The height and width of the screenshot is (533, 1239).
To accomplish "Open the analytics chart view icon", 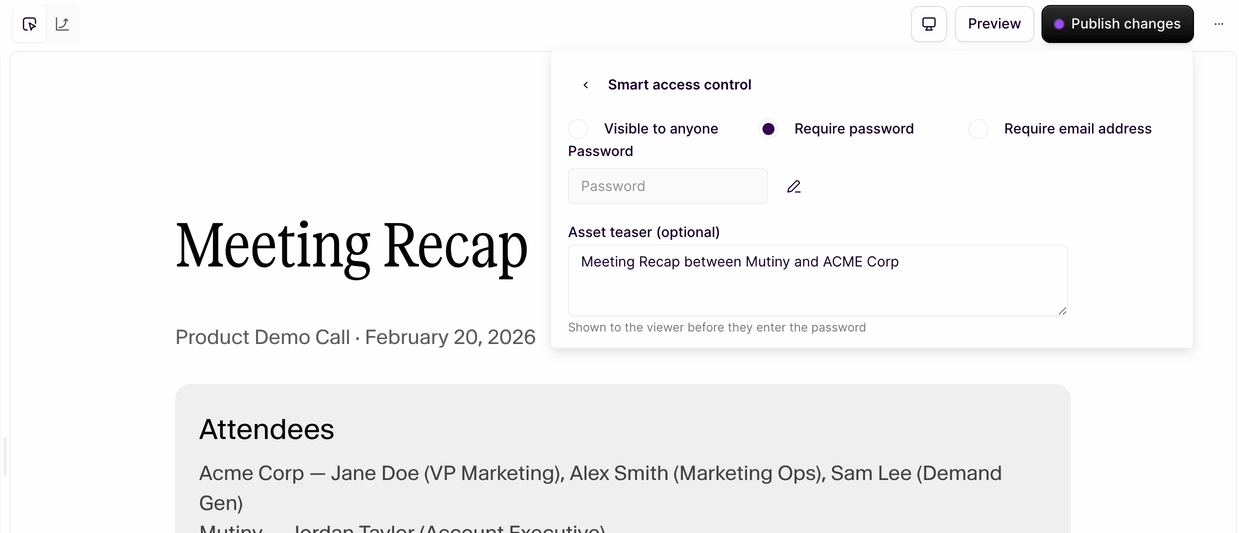I will tap(63, 24).
